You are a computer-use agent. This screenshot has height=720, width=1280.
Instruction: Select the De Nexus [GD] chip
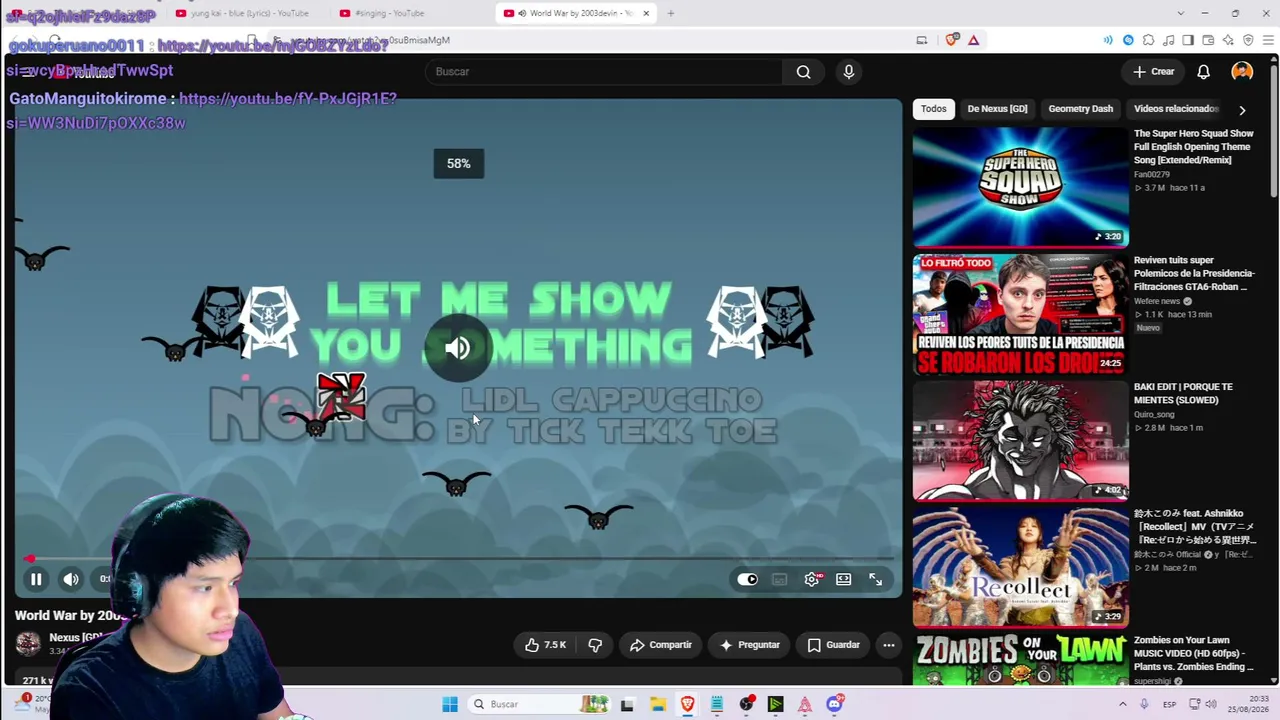pos(997,109)
